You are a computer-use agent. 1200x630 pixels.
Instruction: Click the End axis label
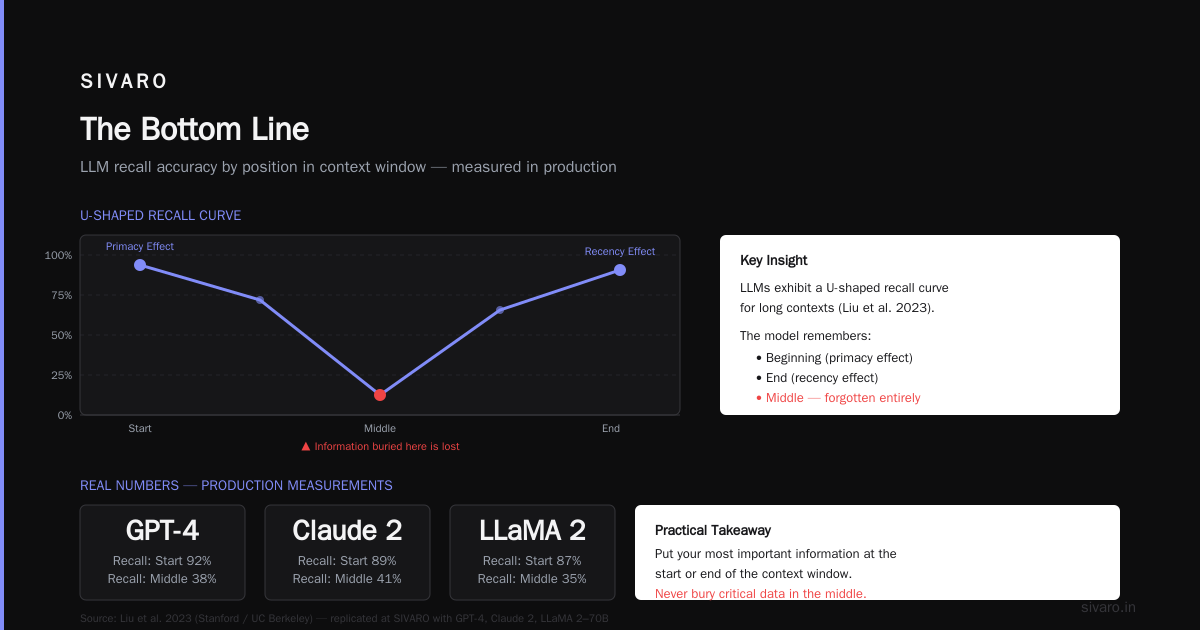(611, 428)
